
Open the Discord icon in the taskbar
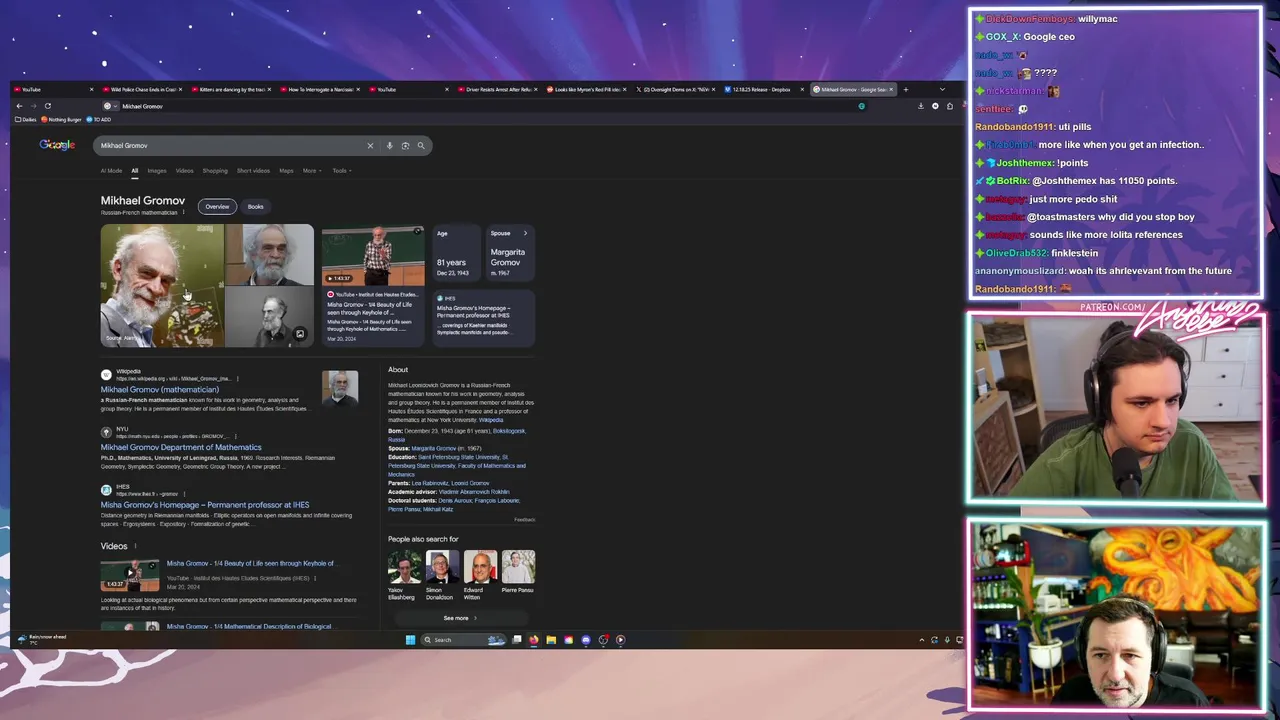point(586,640)
